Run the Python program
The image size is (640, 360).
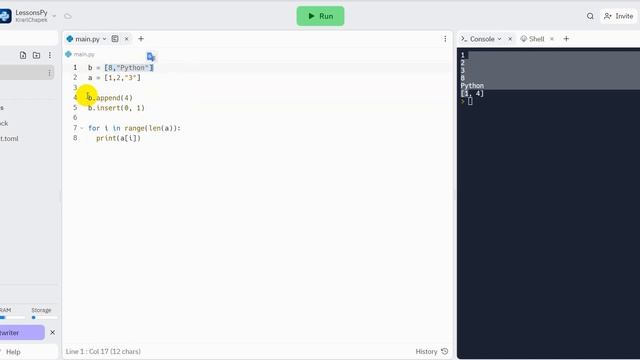320,16
